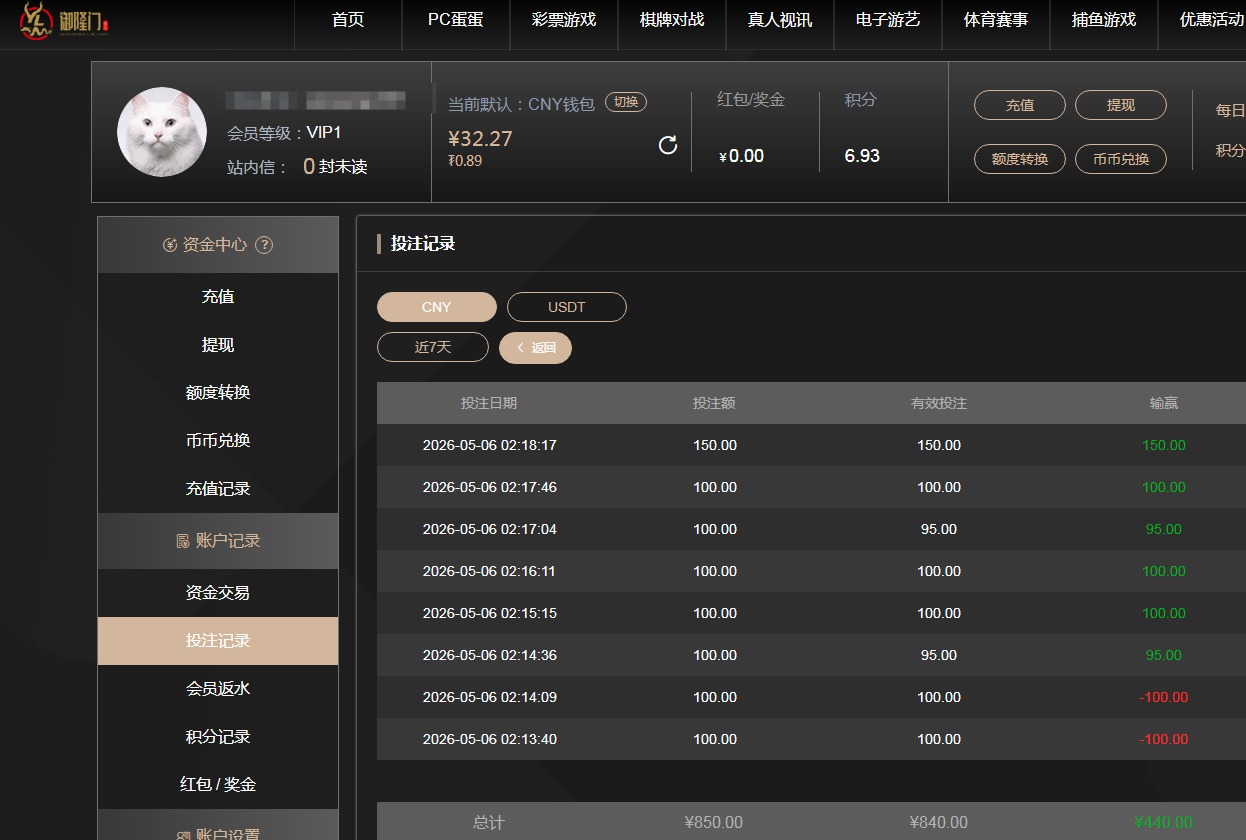Open 充值 in the sidebar
This screenshot has width=1246, height=840.
(218, 297)
